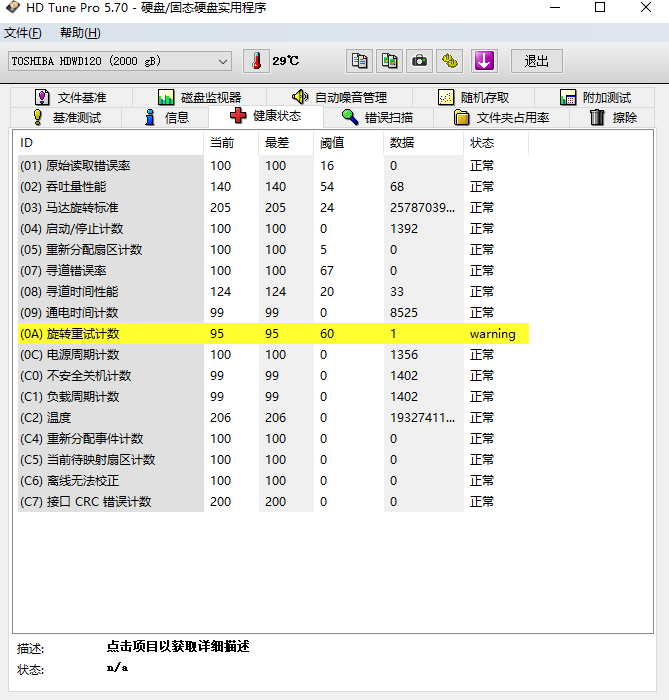Click the 最差 column header
The height and width of the screenshot is (700, 669).
pos(286,143)
